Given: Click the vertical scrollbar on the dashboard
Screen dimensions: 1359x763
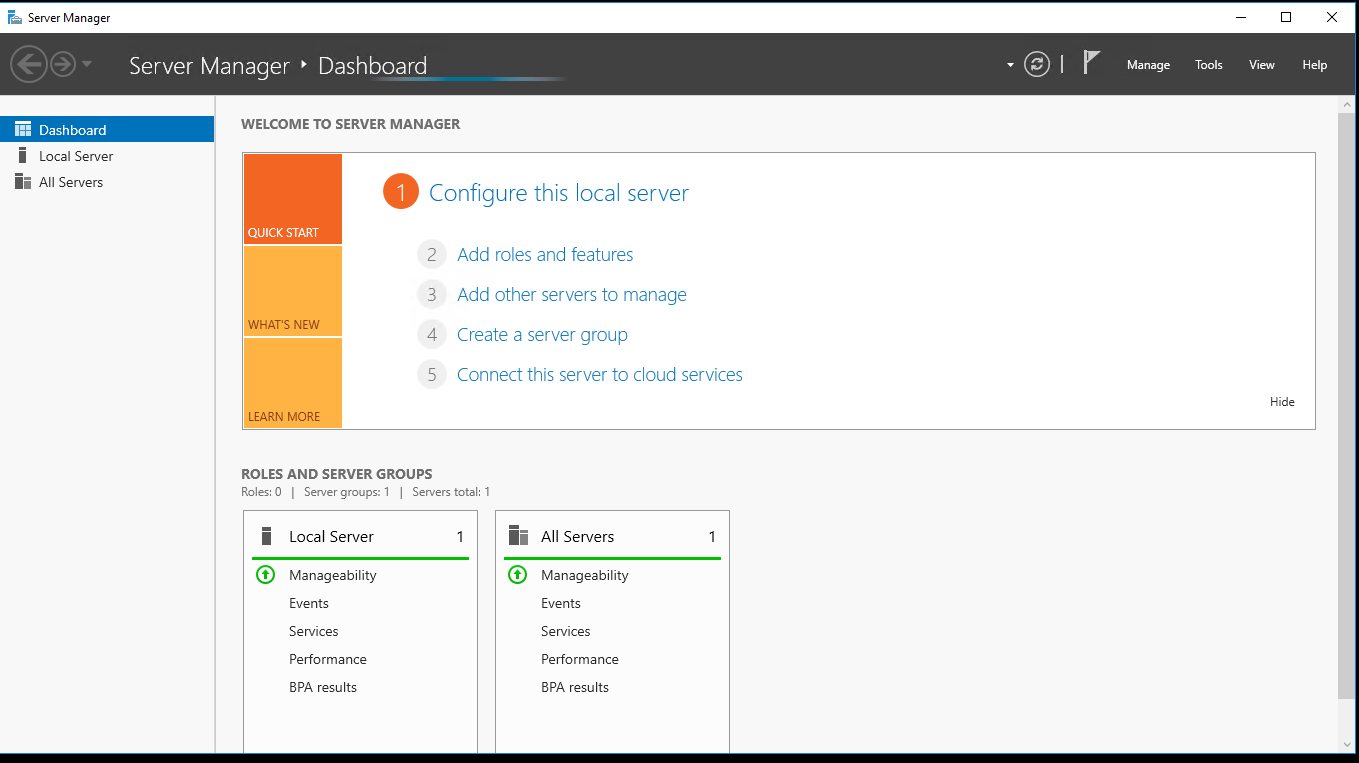Looking at the screenshot, I should pos(1346,400).
